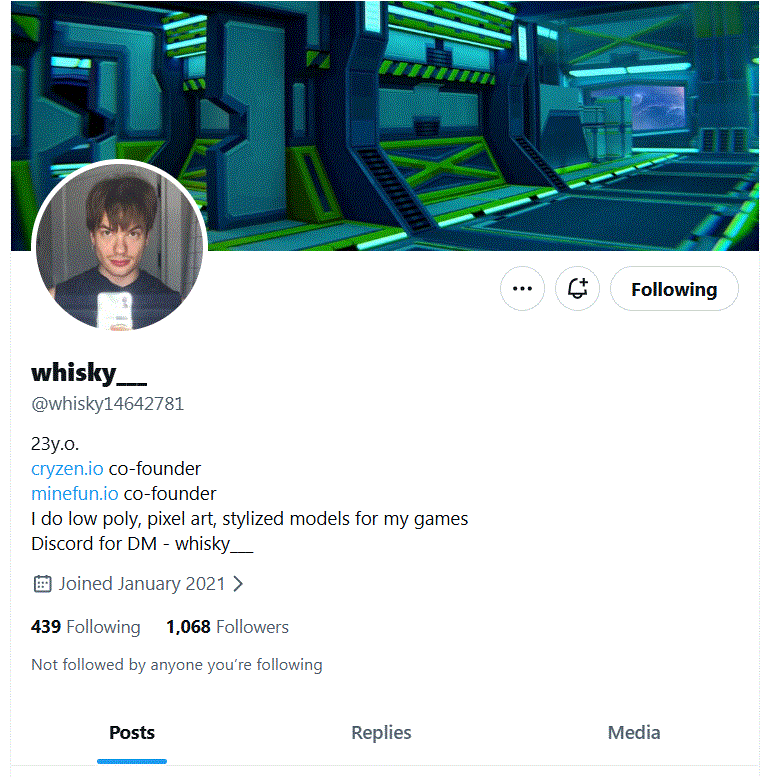775x777 pixels.
Task: Turn on post notifications bell icon
Action: coord(577,288)
